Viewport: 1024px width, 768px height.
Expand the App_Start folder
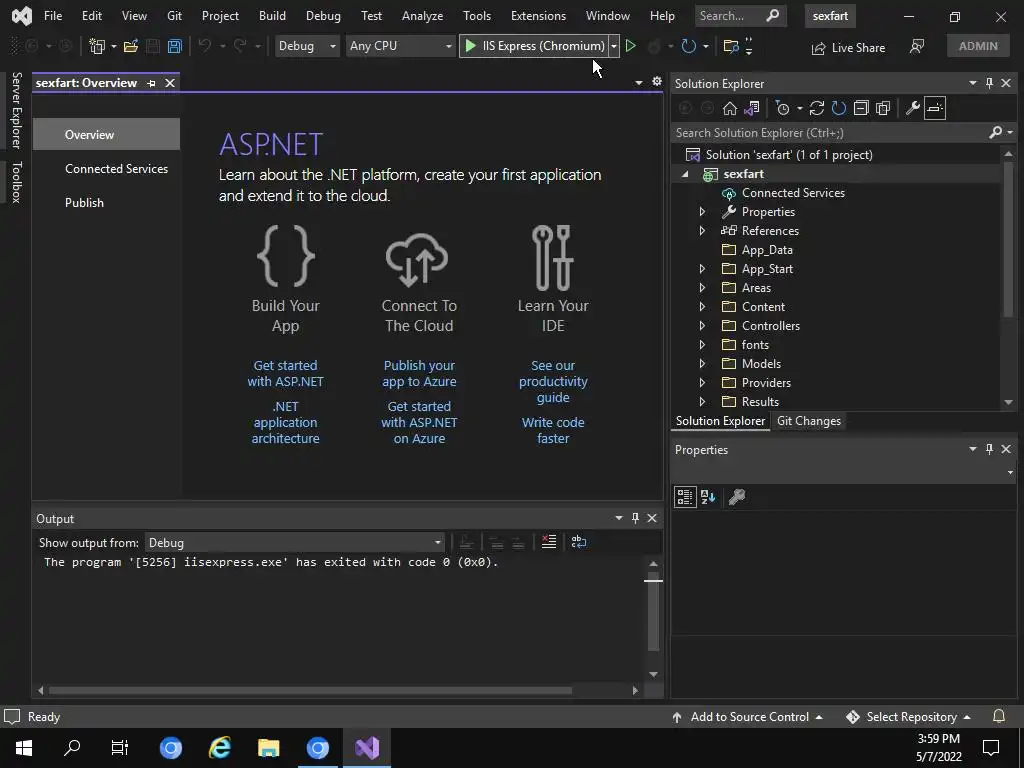click(x=702, y=268)
